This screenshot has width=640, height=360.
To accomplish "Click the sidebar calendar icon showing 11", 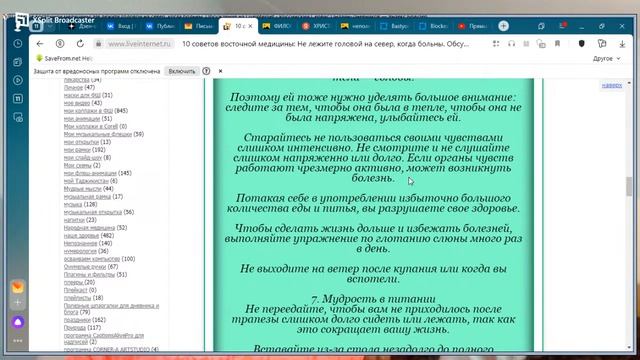I will (x=18, y=98).
